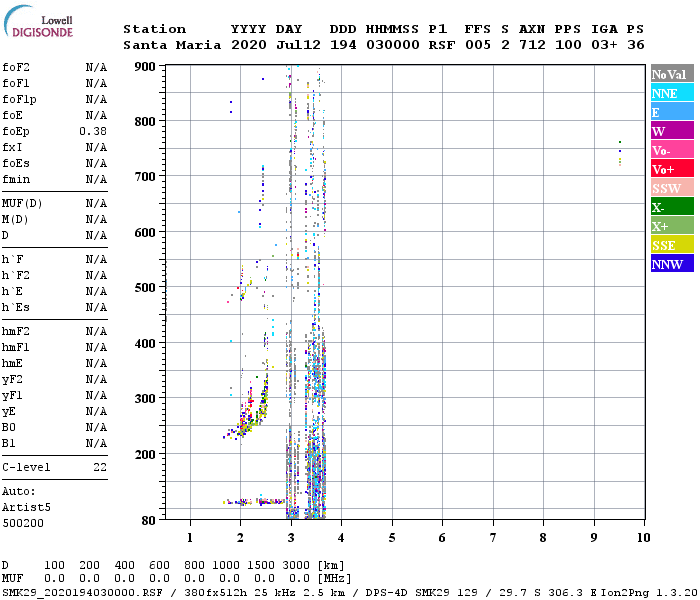Screen dimensions: 700x600
Task: Click the foEp value 0.38
Action: 93,131
